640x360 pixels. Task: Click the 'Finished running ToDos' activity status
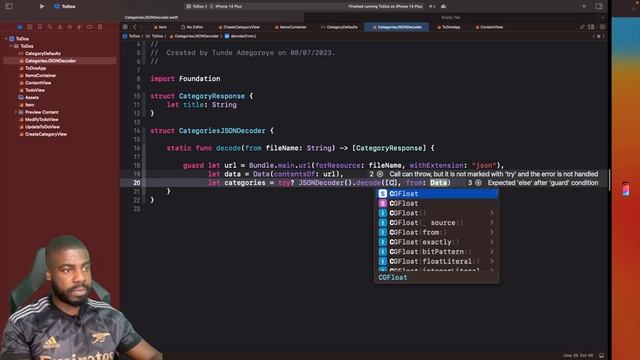coord(385,7)
